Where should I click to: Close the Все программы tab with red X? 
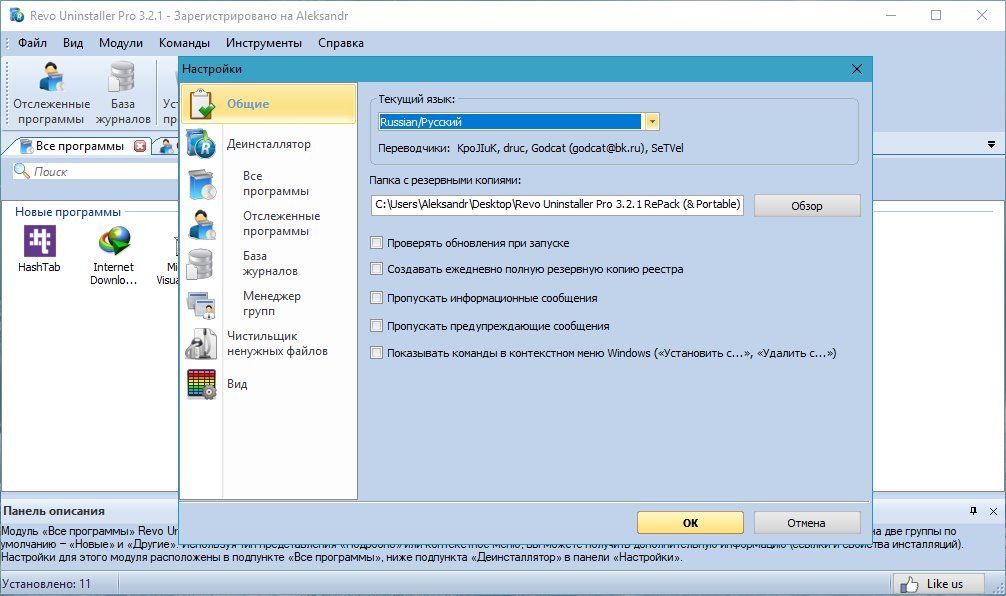pos(140,146)
